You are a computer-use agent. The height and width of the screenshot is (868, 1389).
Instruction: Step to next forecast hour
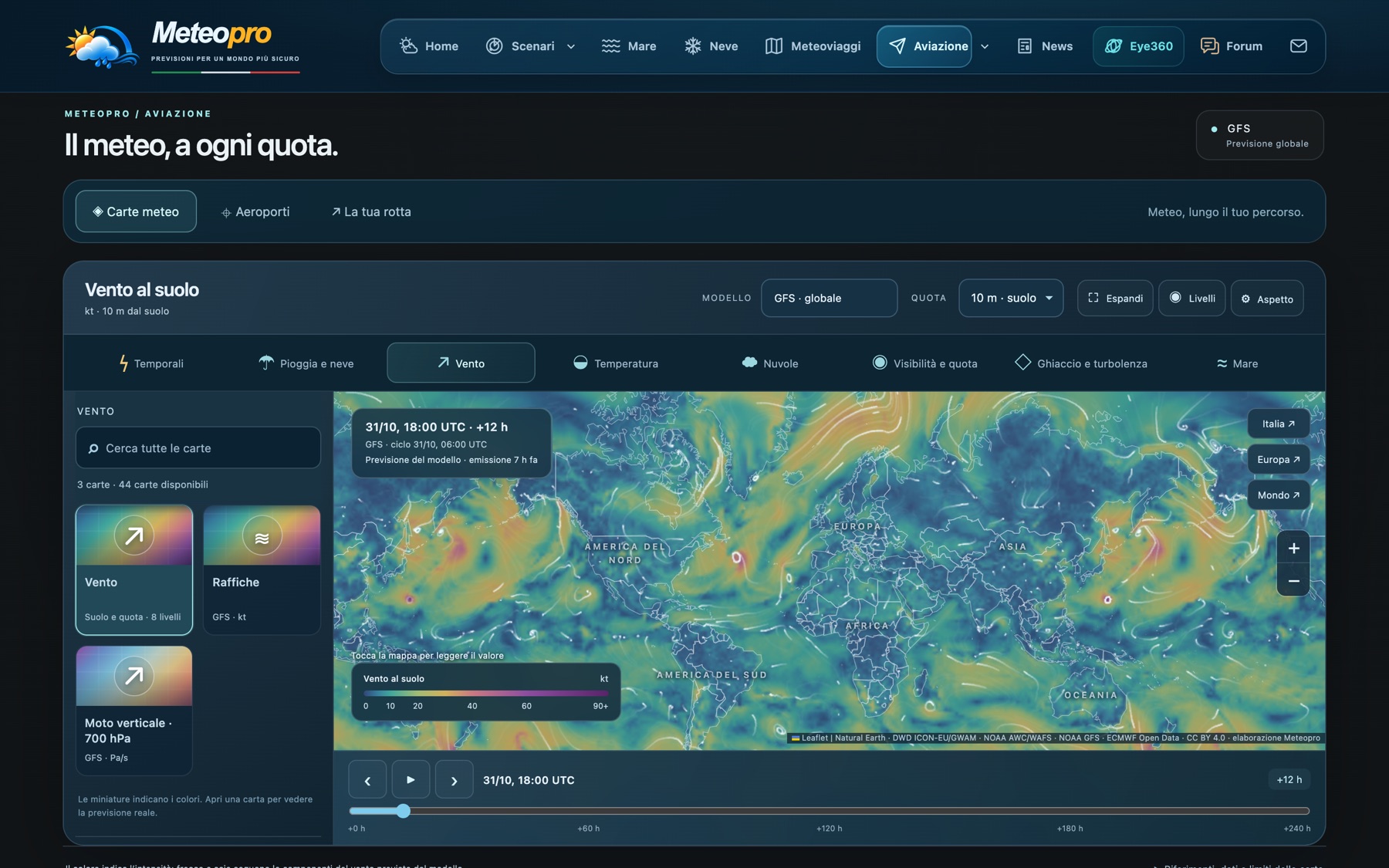(x=454, y=779)
